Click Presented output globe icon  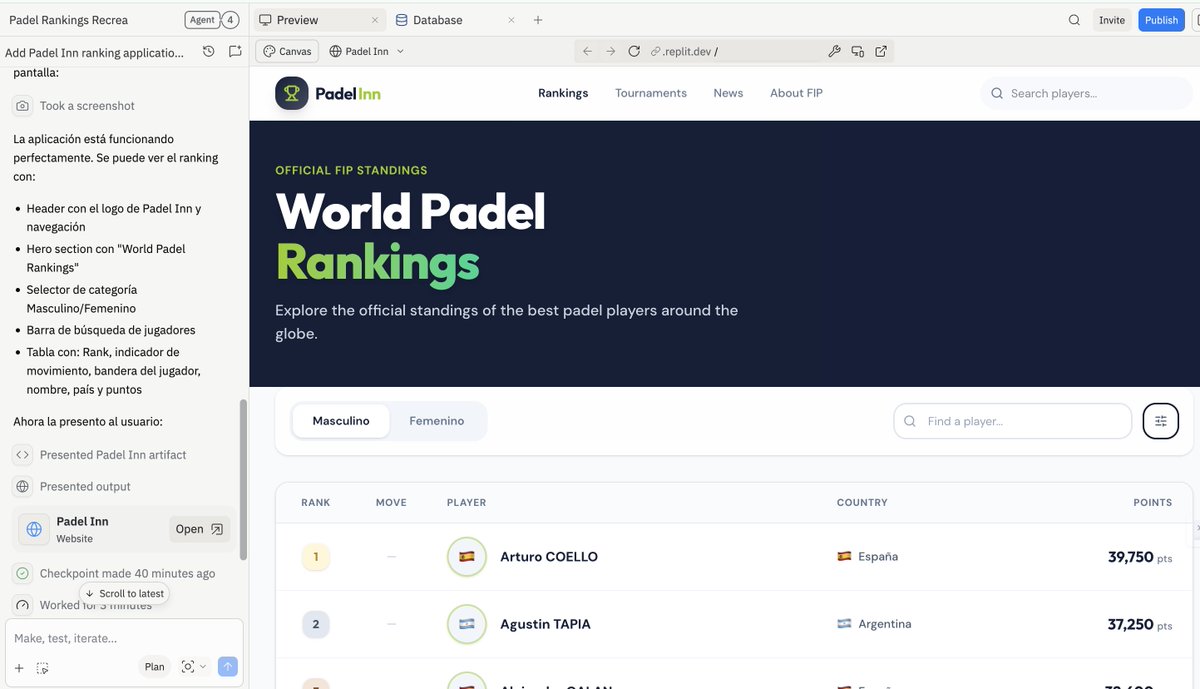pos(22,487)
